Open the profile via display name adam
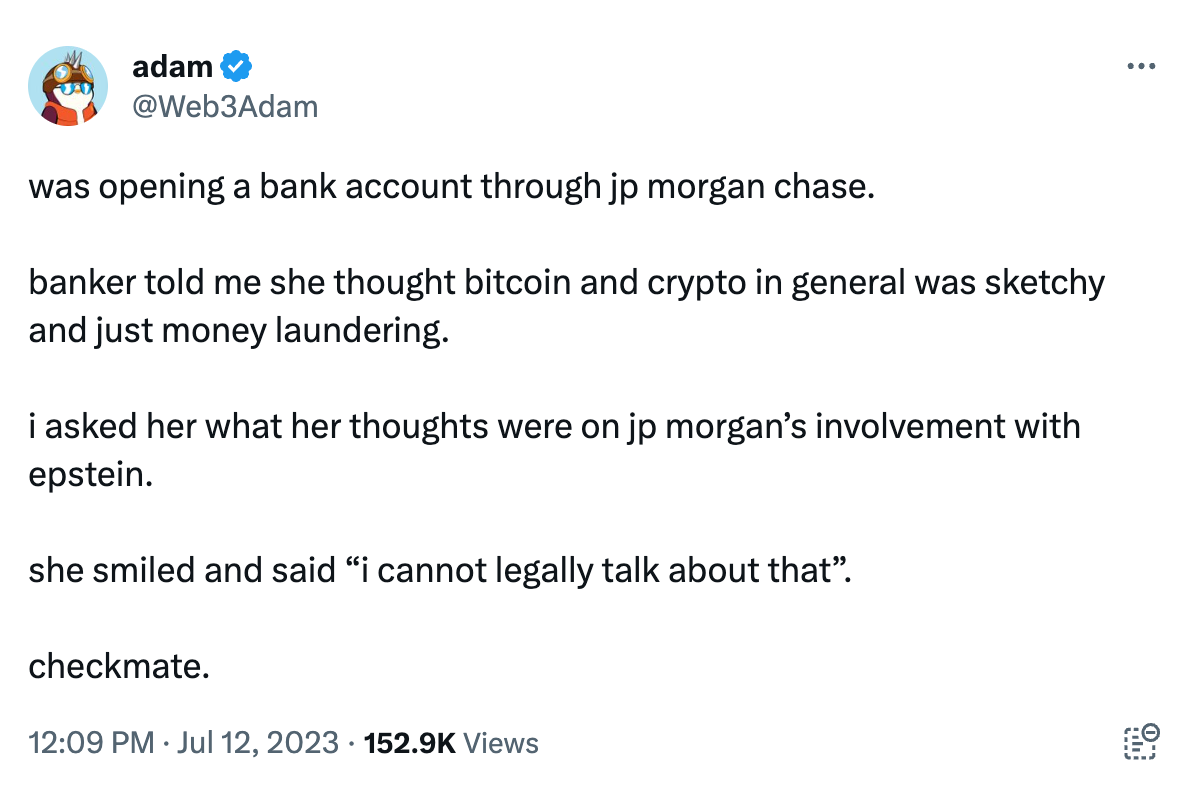Image resolution: width=1190 pixels, height=792 pixels. [172, 67]
